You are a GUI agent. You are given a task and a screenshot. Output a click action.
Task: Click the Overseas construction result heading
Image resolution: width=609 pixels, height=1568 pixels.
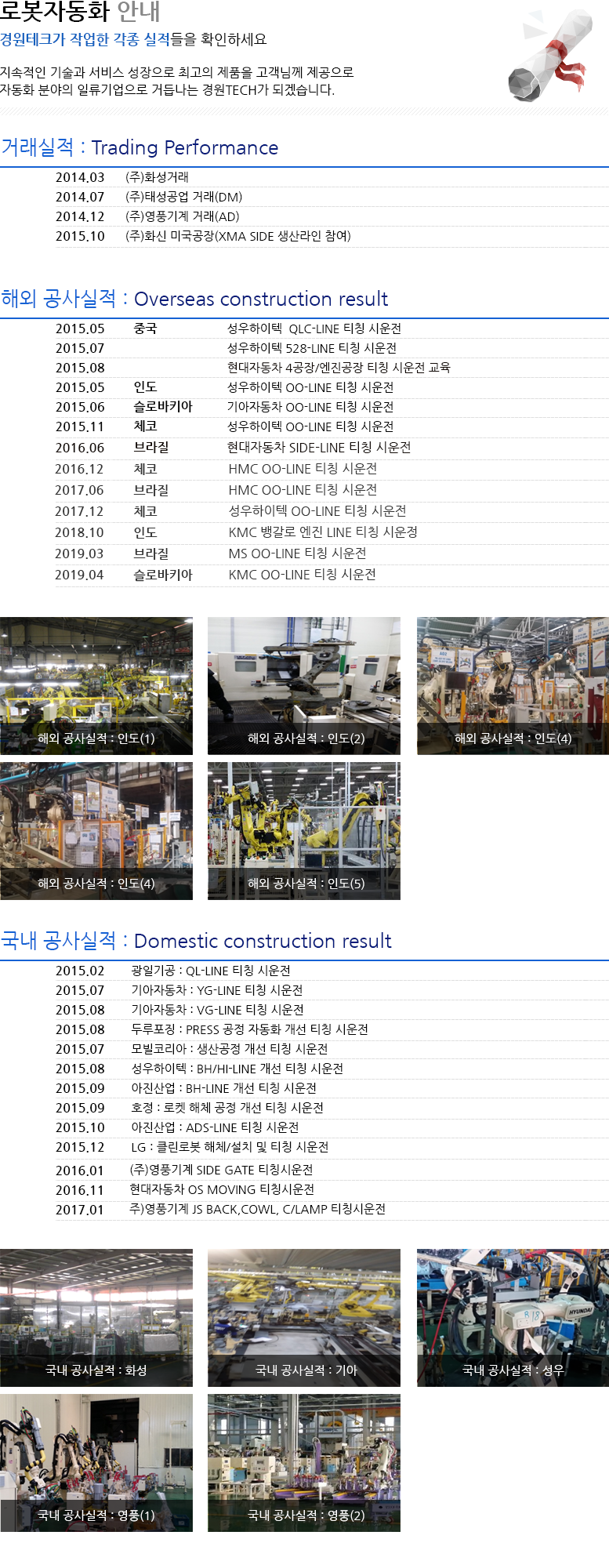[x=194, y=299]
